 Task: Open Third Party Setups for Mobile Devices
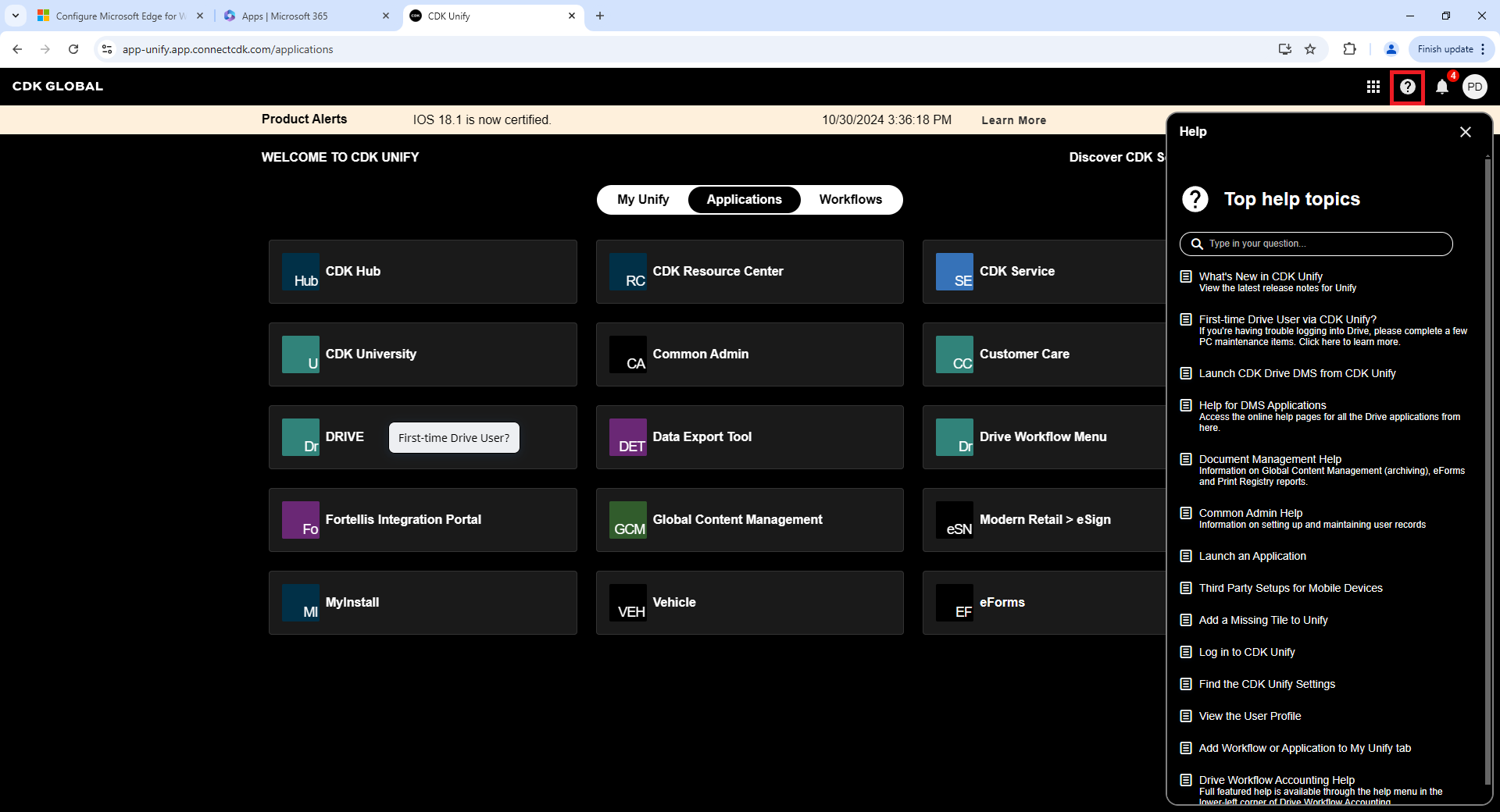(1291, 588)
